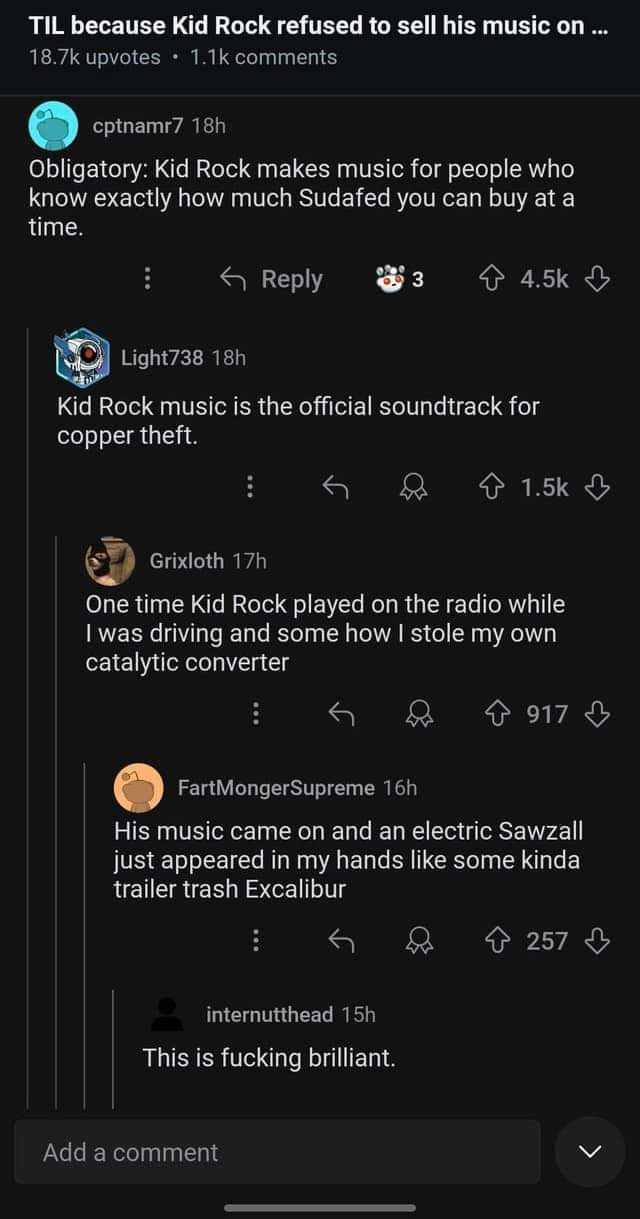This screenshot has height=1219, width=640.
Task: View Grixloth's profile avatar
Action: pos(109,561)
